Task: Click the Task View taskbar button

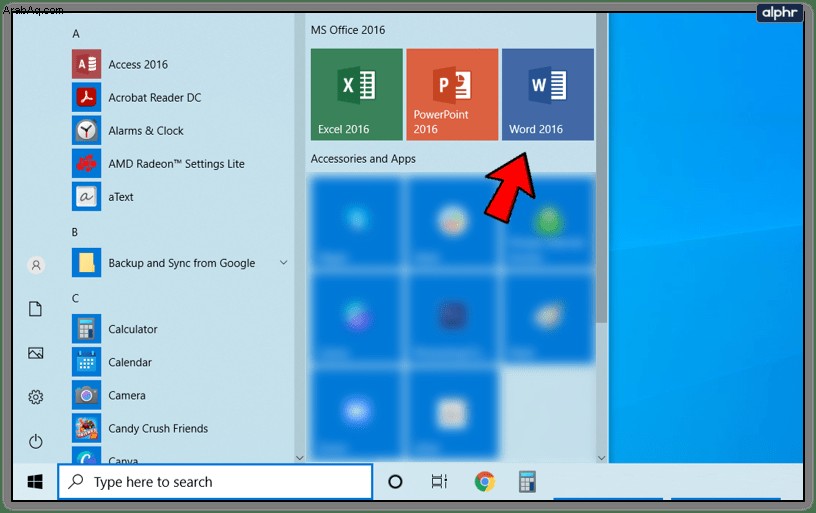Action: pos(439,482)
